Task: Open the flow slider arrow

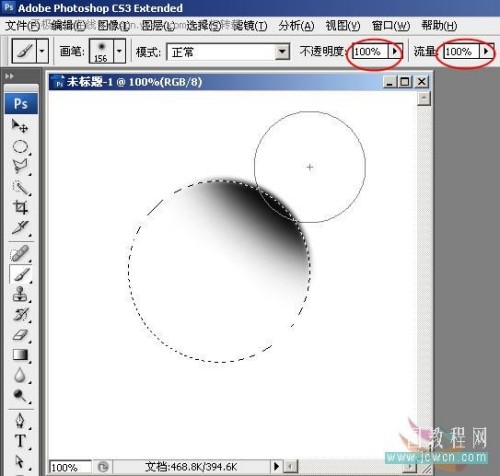Action: 486,51
